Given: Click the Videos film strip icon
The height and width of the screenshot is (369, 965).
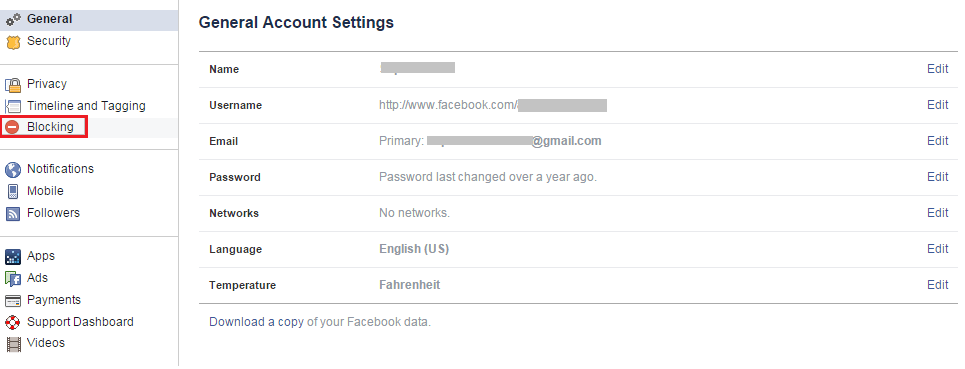Looking at the screenshot, I should coord(13,343).
